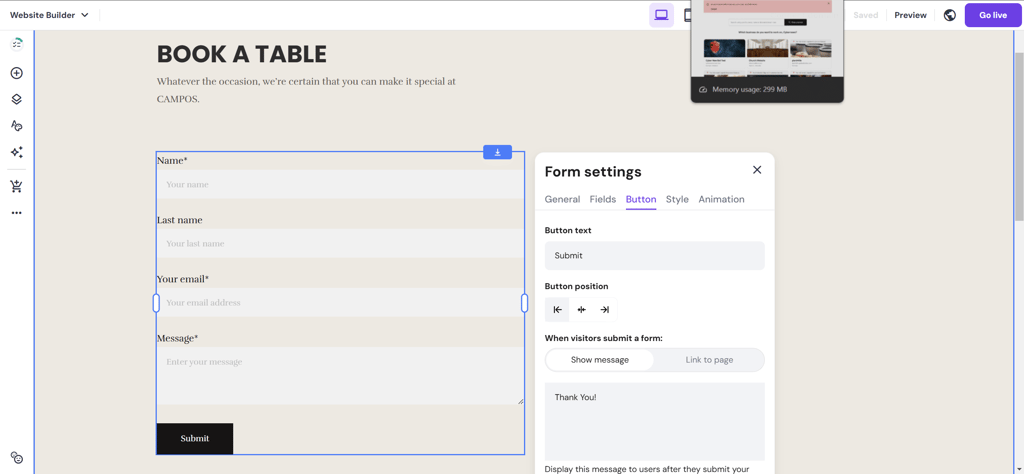Click the Last name field label
This screenshot has width=1024, height=474.
[180, 220]
